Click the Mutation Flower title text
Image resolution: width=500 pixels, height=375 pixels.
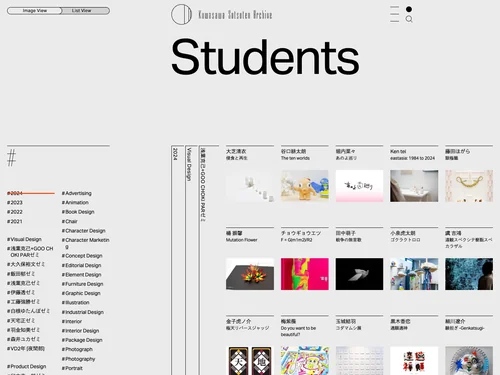coord(242,240)
